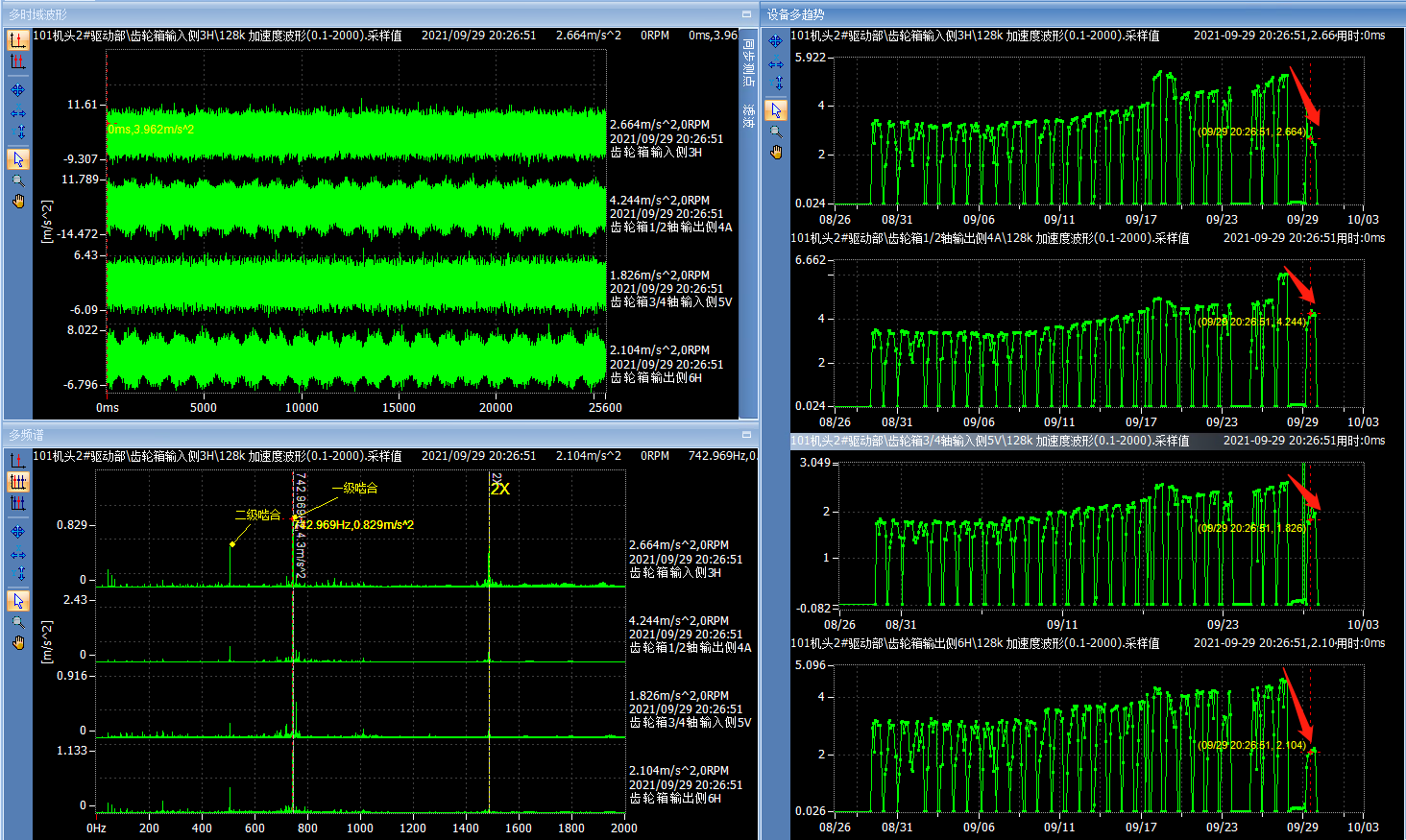
Task: Click Y-axis scale icon in time waveform toolbar
Action: tap(18, 132)
